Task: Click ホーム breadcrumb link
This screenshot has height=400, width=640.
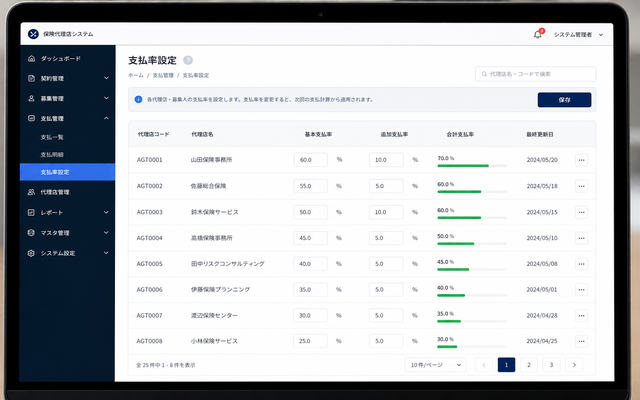Action: (136, 76)
